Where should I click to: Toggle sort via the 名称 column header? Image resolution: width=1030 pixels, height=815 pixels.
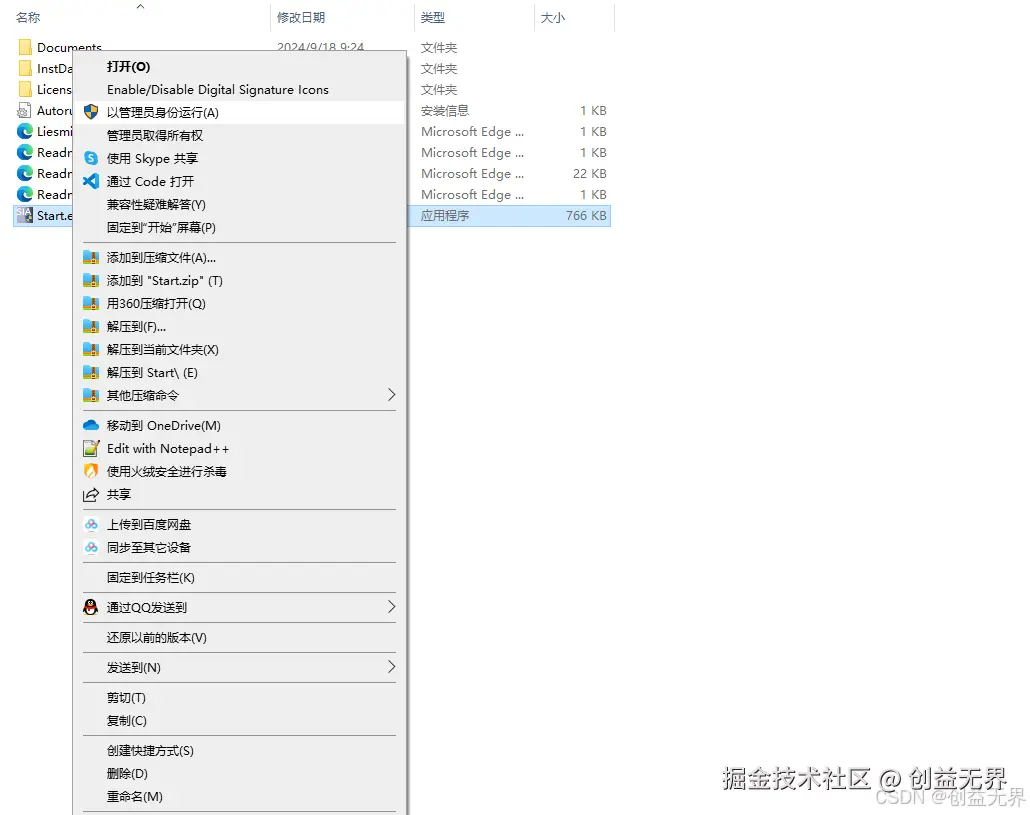(x=28, y=18)
